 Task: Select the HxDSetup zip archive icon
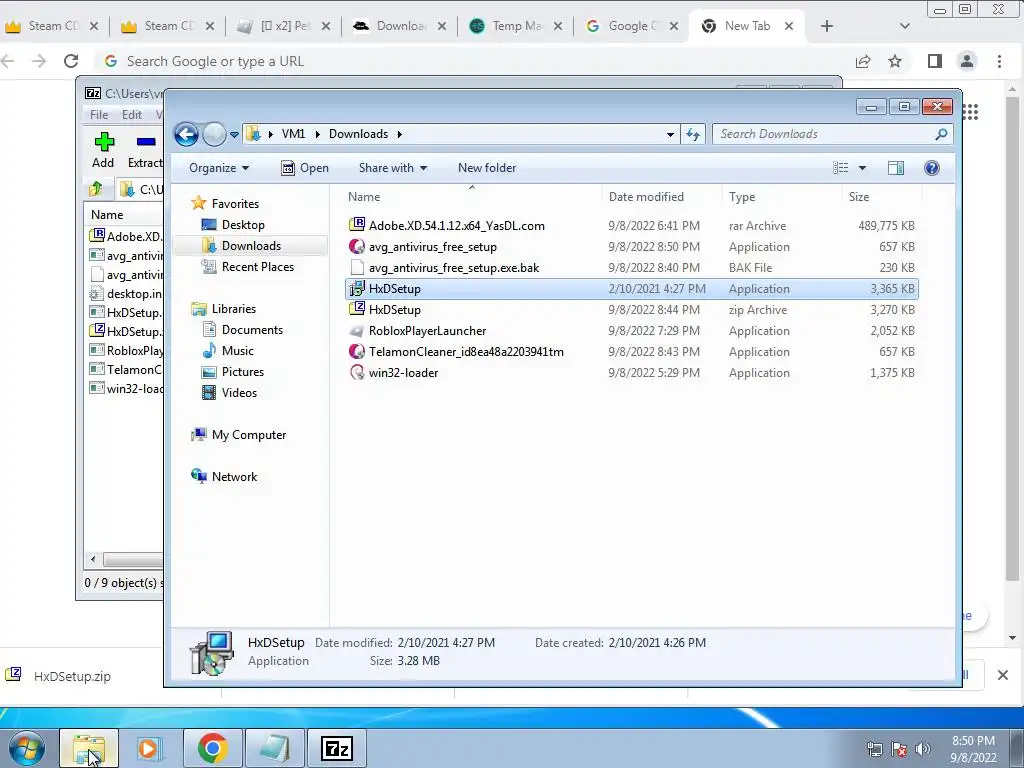pyautogui.click(x=357, y=310)
